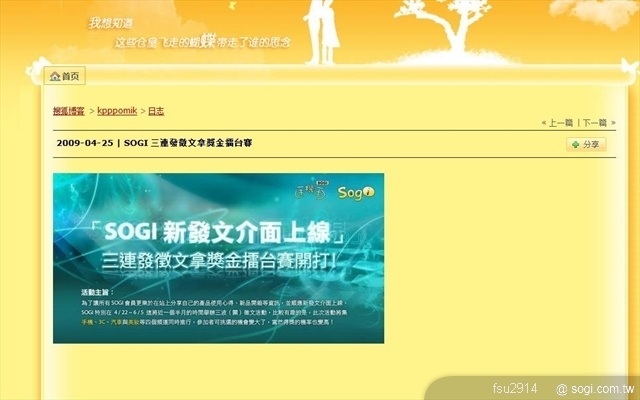640x400 pixels.
Task: Click the 我想知道 header text
Action: click(111, 23)
